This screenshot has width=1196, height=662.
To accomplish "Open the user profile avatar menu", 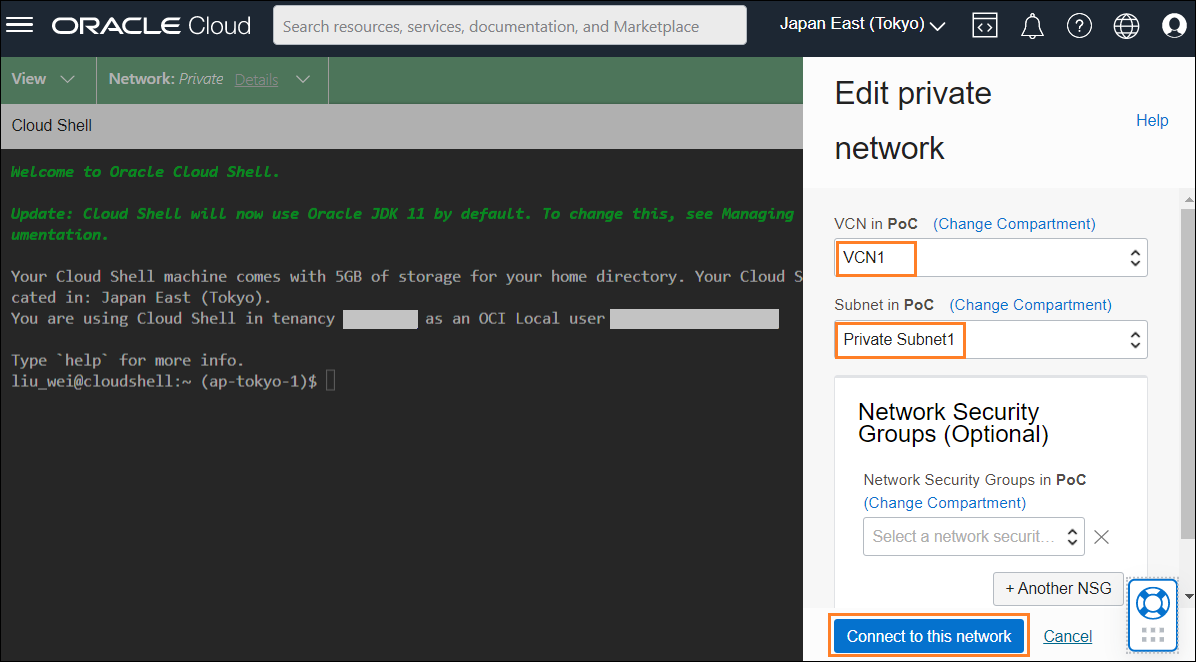I will point(1173,24).
